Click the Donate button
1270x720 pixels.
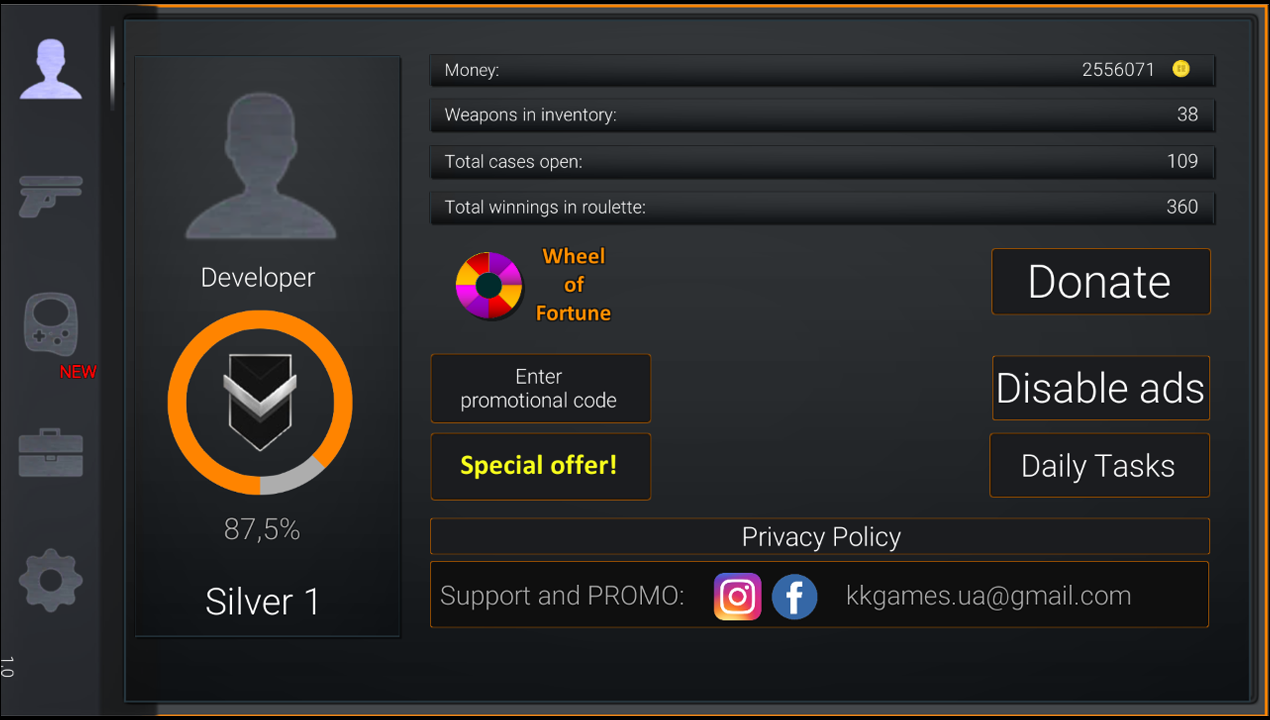click(x=1101, y=282)
